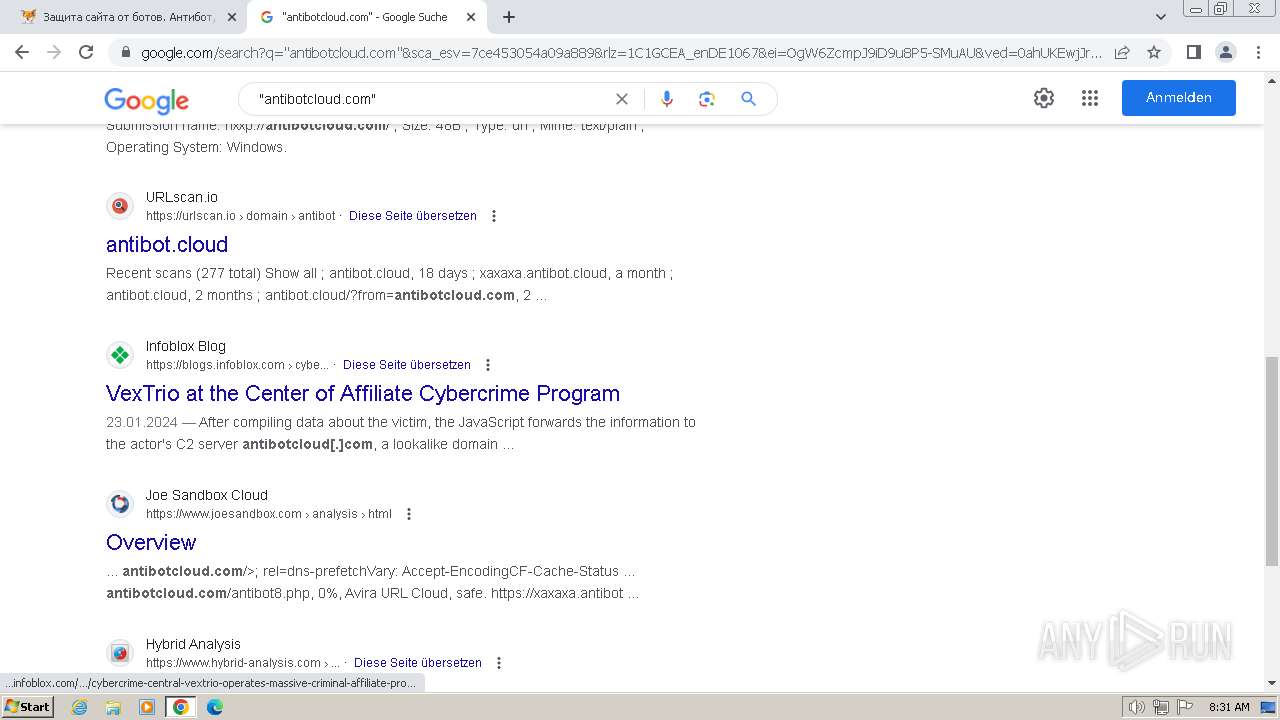Bookmark this page with the star
The image size is (1280, 720).
(x=1154, y=52)
